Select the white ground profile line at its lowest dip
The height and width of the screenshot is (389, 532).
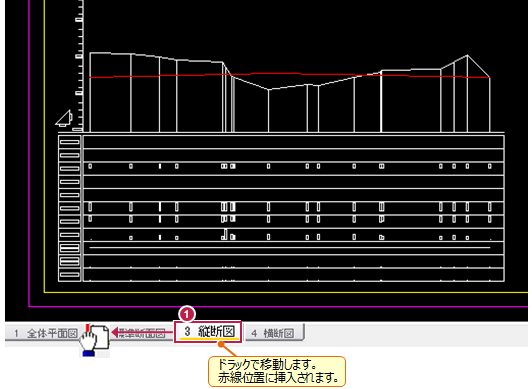point(269,89)
